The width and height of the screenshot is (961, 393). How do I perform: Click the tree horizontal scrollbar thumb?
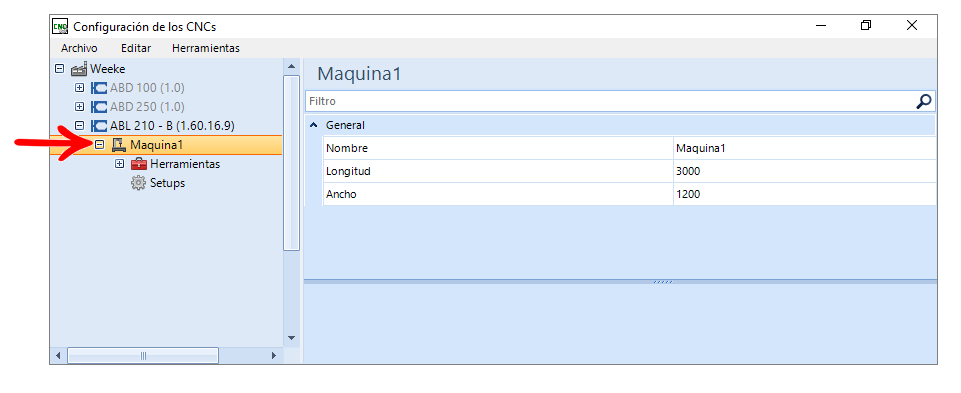(143, 356)
